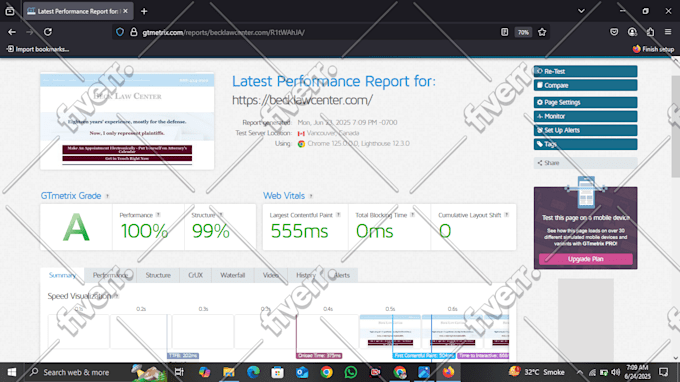This screenshot has width=680, height=382.
Task: Open Microsoft Edge from the taskbar
Action: click(253, 372)
